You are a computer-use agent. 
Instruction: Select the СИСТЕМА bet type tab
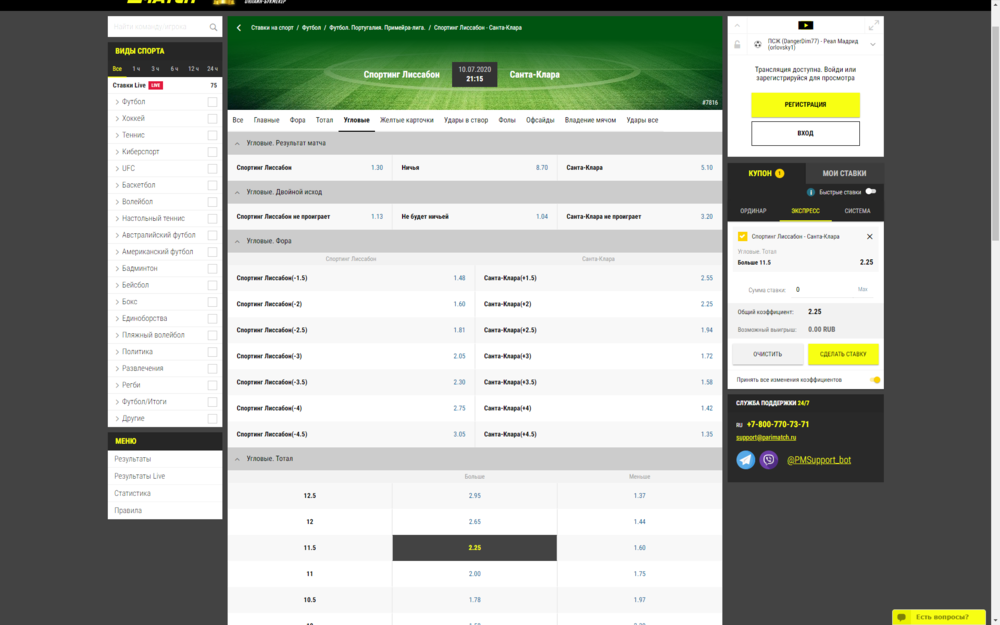click(x=857, y=211)
